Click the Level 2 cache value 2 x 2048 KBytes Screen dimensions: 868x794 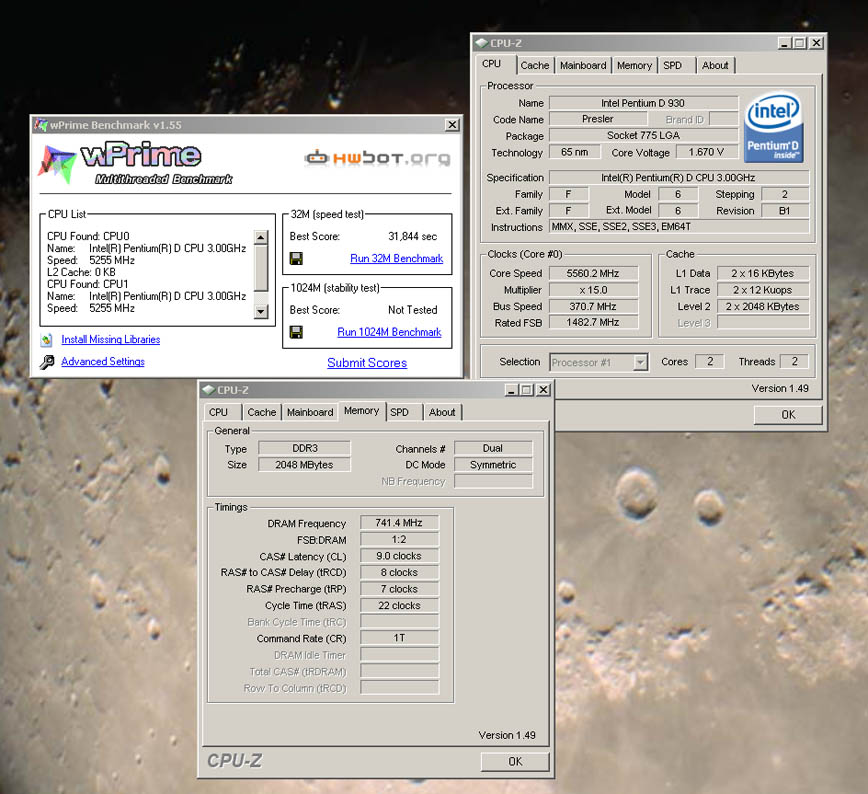[763, 306]
